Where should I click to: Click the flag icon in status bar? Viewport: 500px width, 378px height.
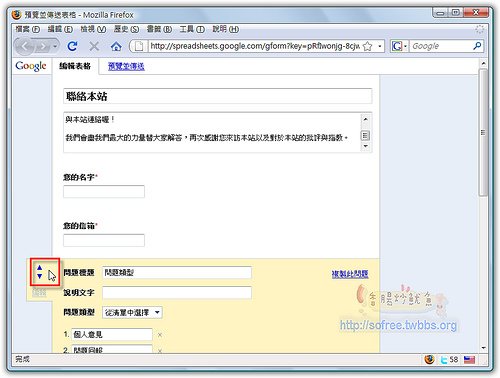click(469, 360)
